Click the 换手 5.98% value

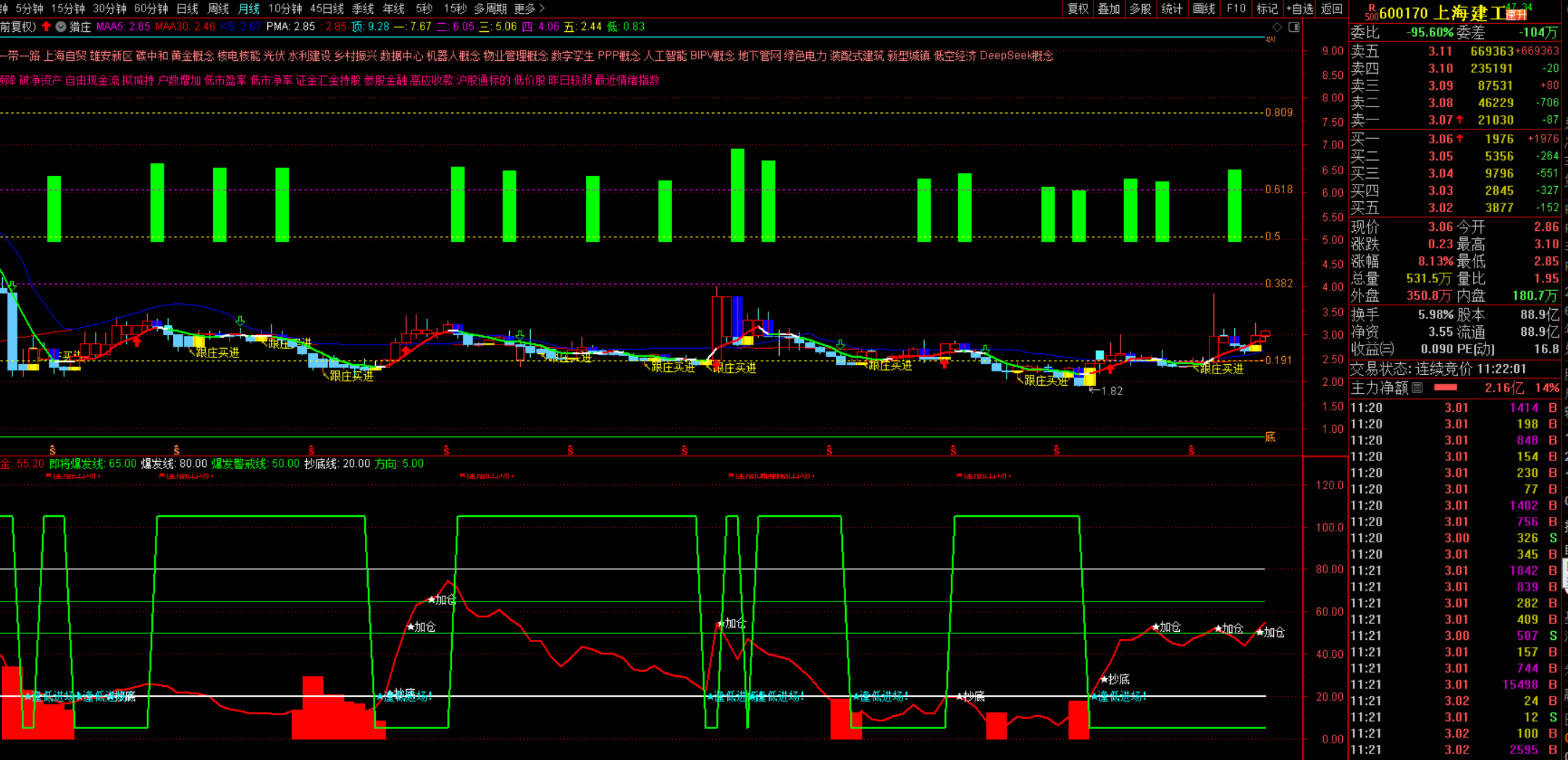(1435, 315)
